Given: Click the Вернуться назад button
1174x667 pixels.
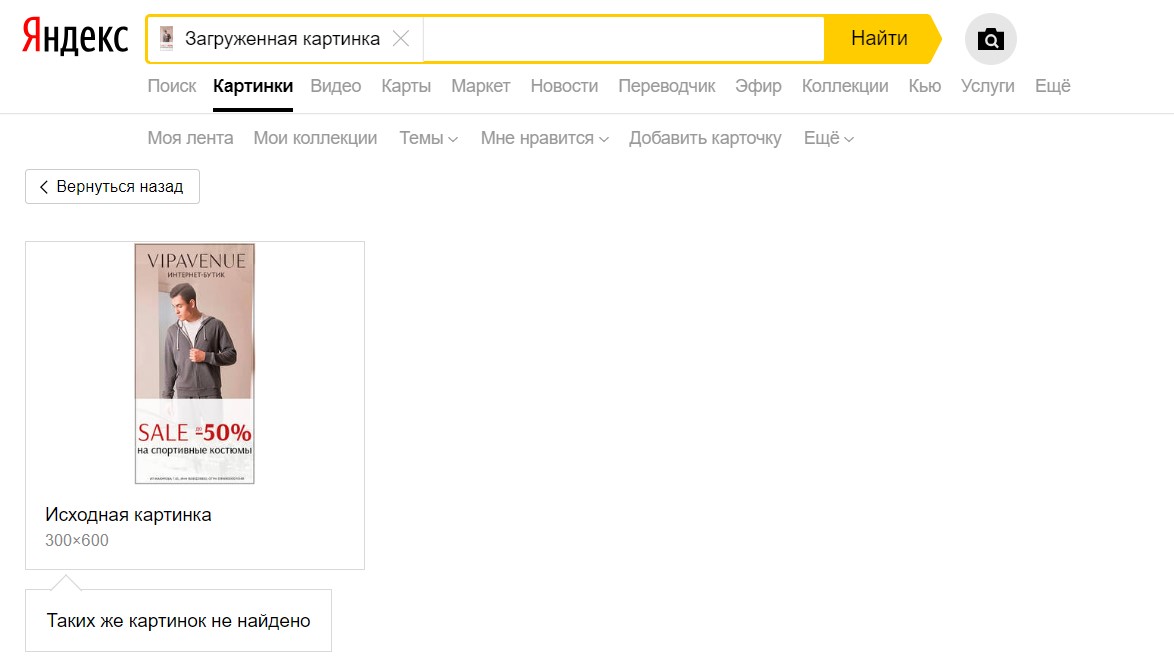Looking at the screenshot, I should 112,186.
